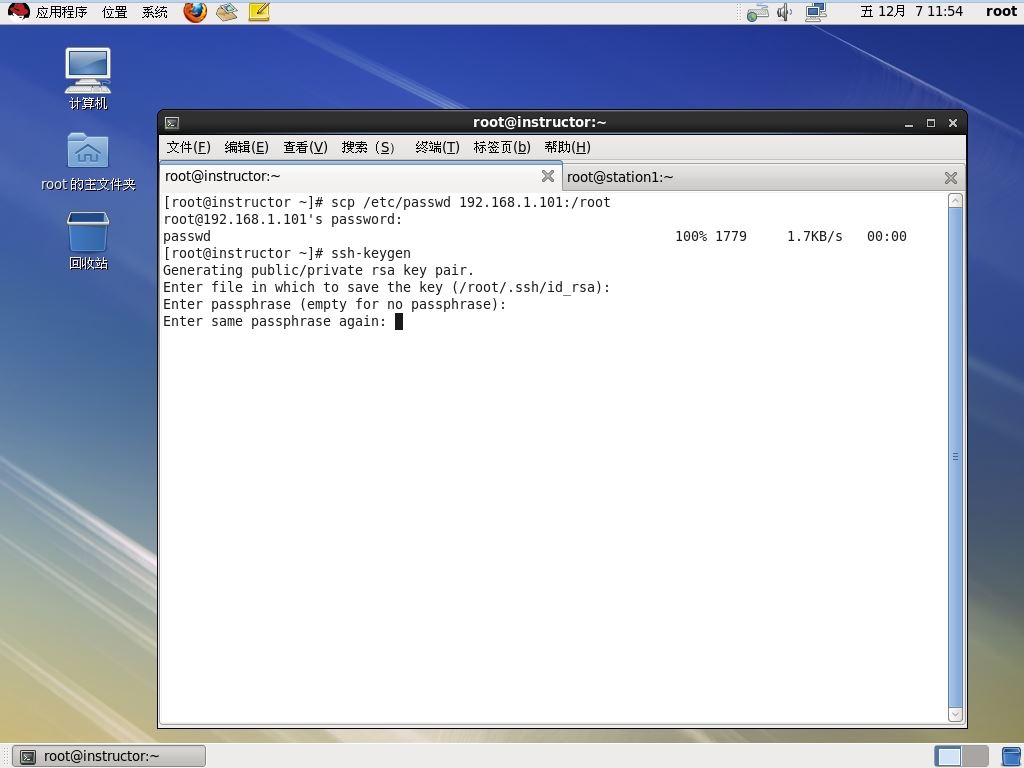Image resolution: width=1024 pixels, height=768 pixels.
Task: Launch Firefox from the top panel
Action: click(195, 12)
